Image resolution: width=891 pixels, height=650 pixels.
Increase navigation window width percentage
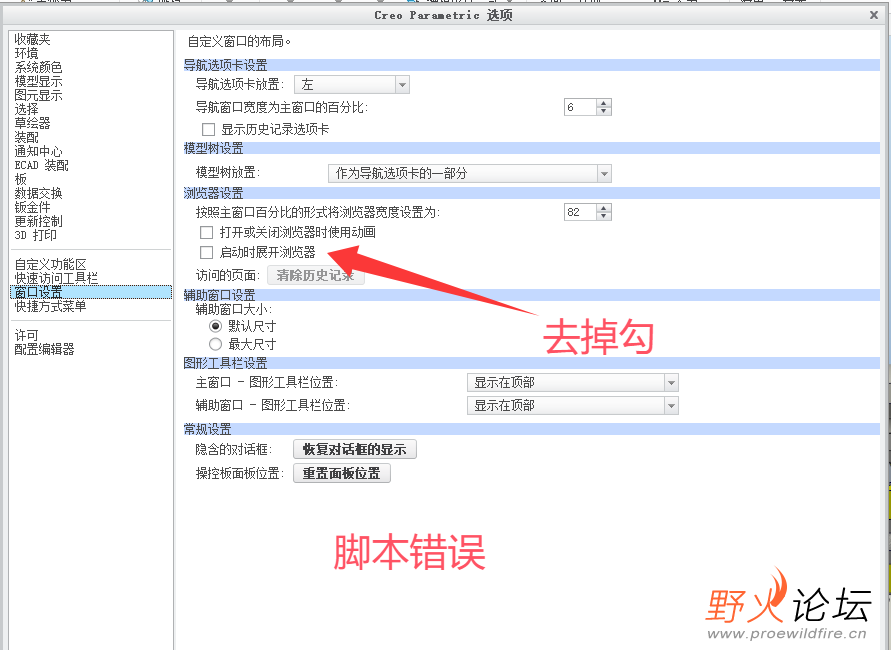click(x=604, y=103)
